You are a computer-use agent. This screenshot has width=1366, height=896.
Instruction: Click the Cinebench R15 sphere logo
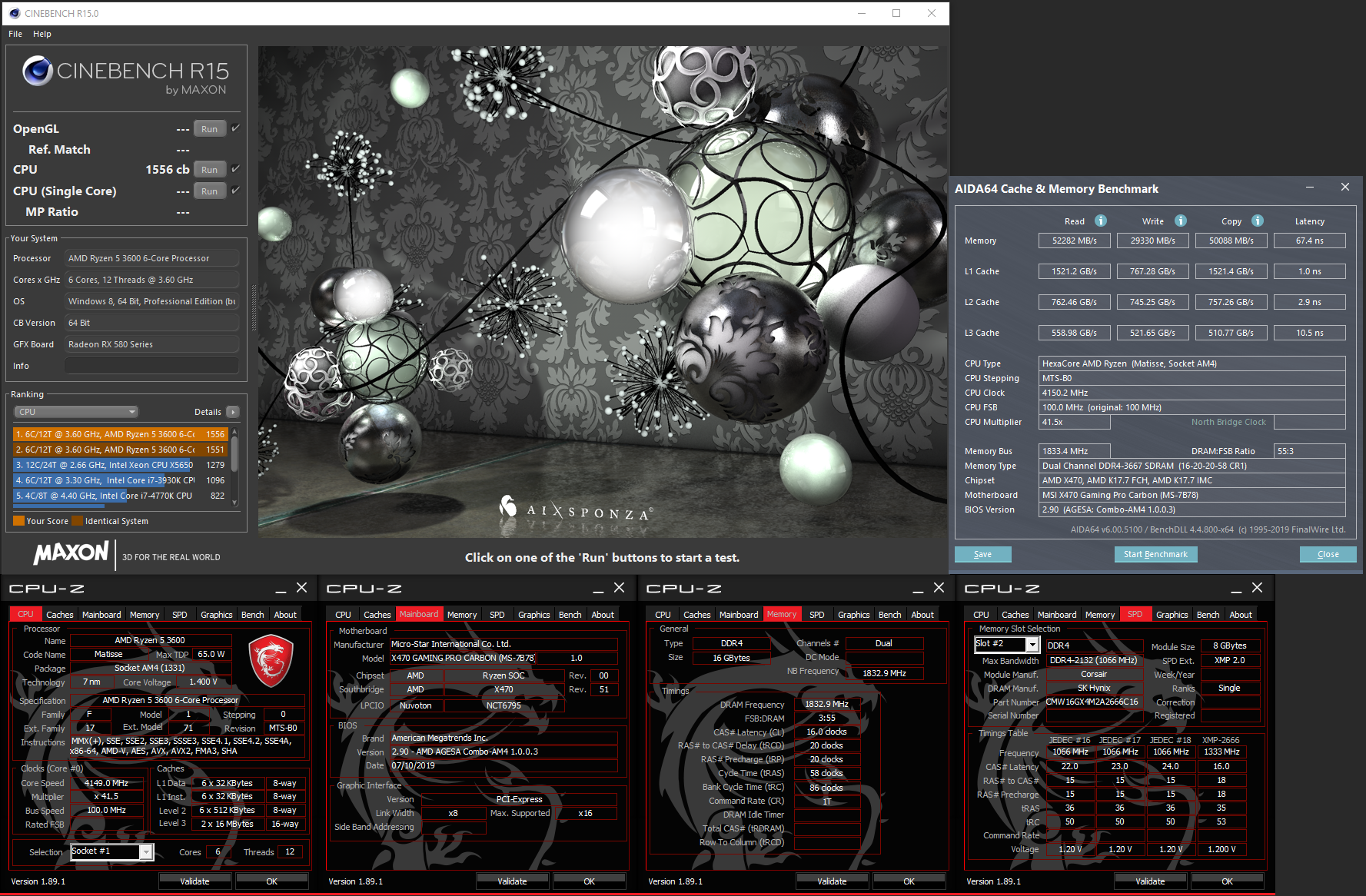click(37, 71)
